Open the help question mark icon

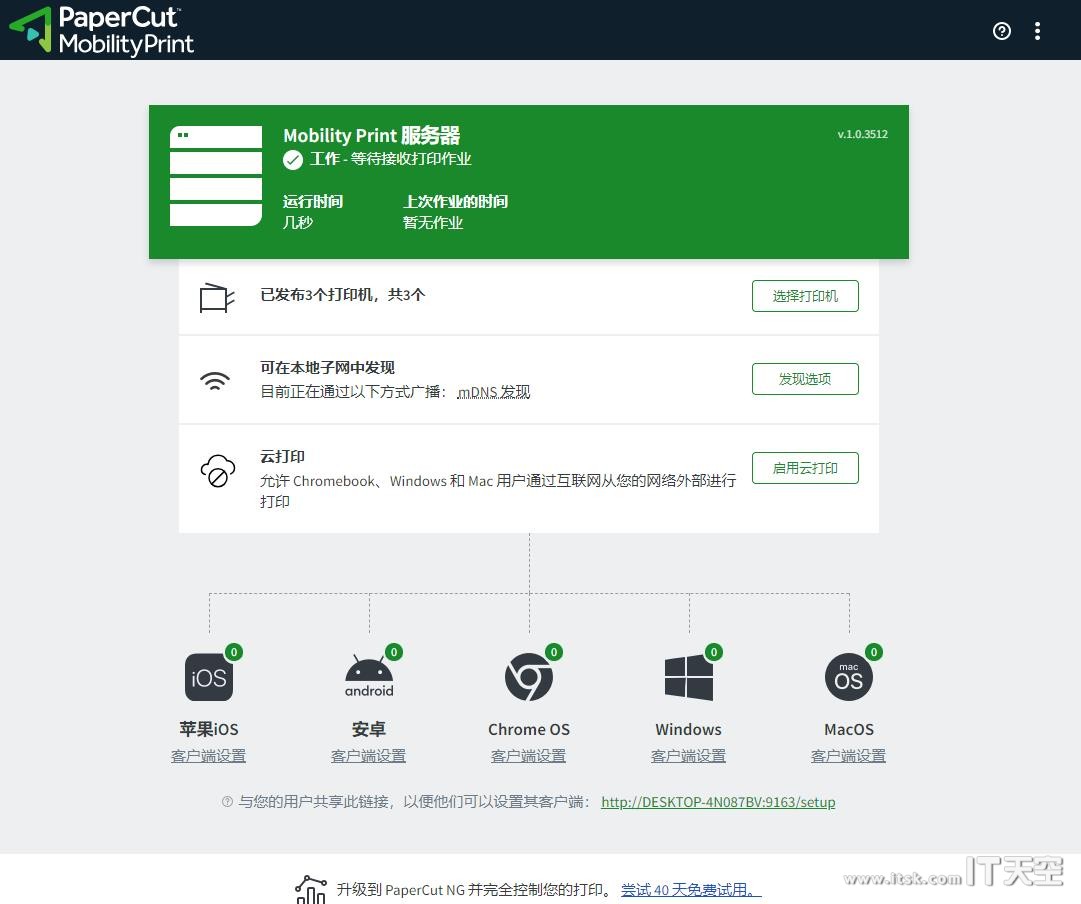tap(1002, 31)
